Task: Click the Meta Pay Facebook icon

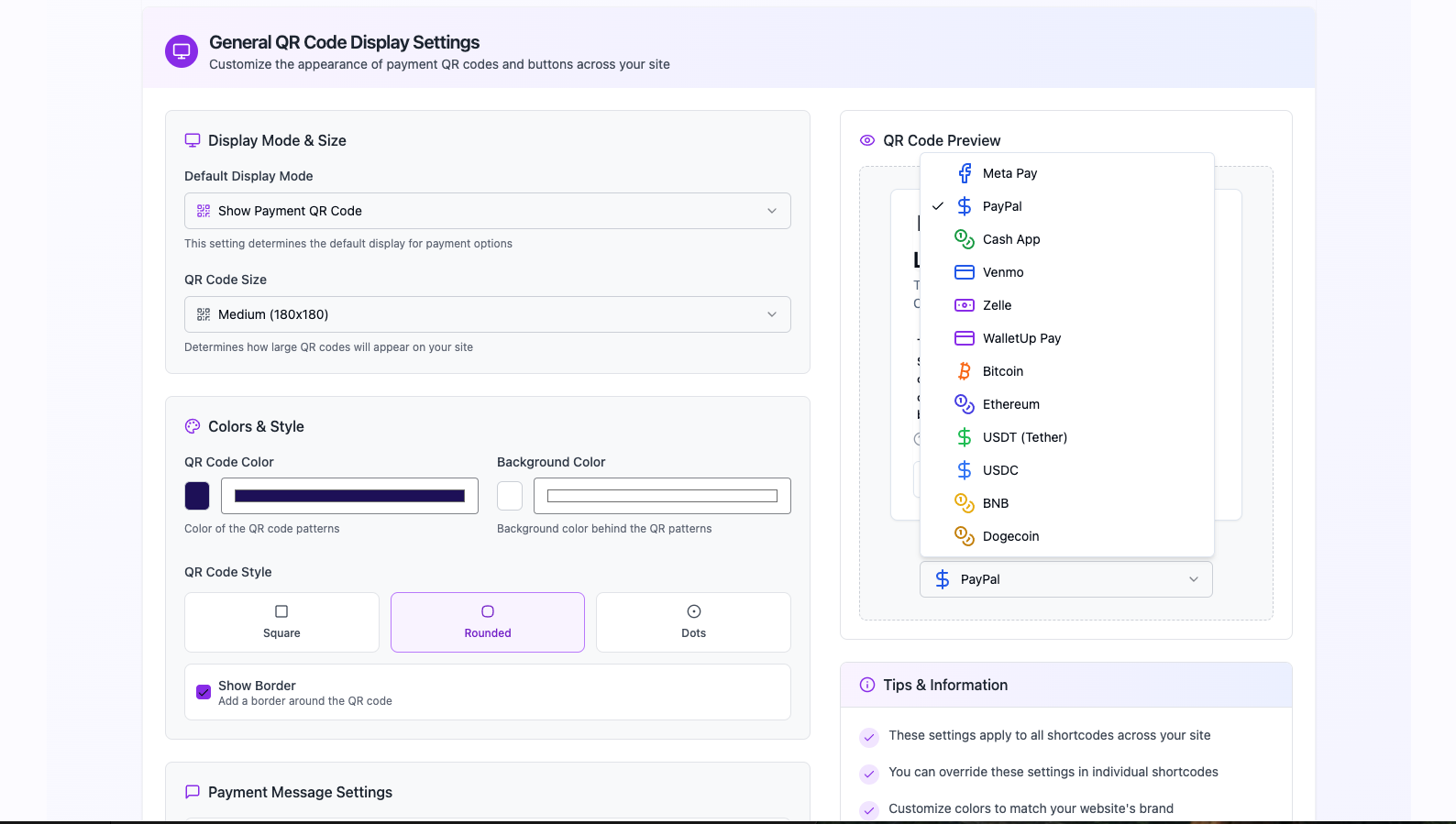Action: coord(965,173)
